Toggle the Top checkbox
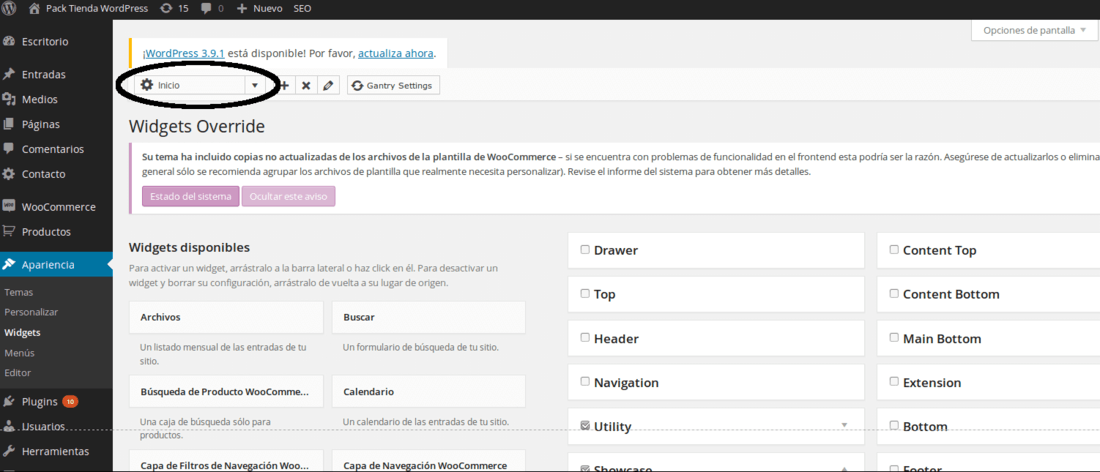1100x472 pixels. pyautogui.click(x=584, y=293)
